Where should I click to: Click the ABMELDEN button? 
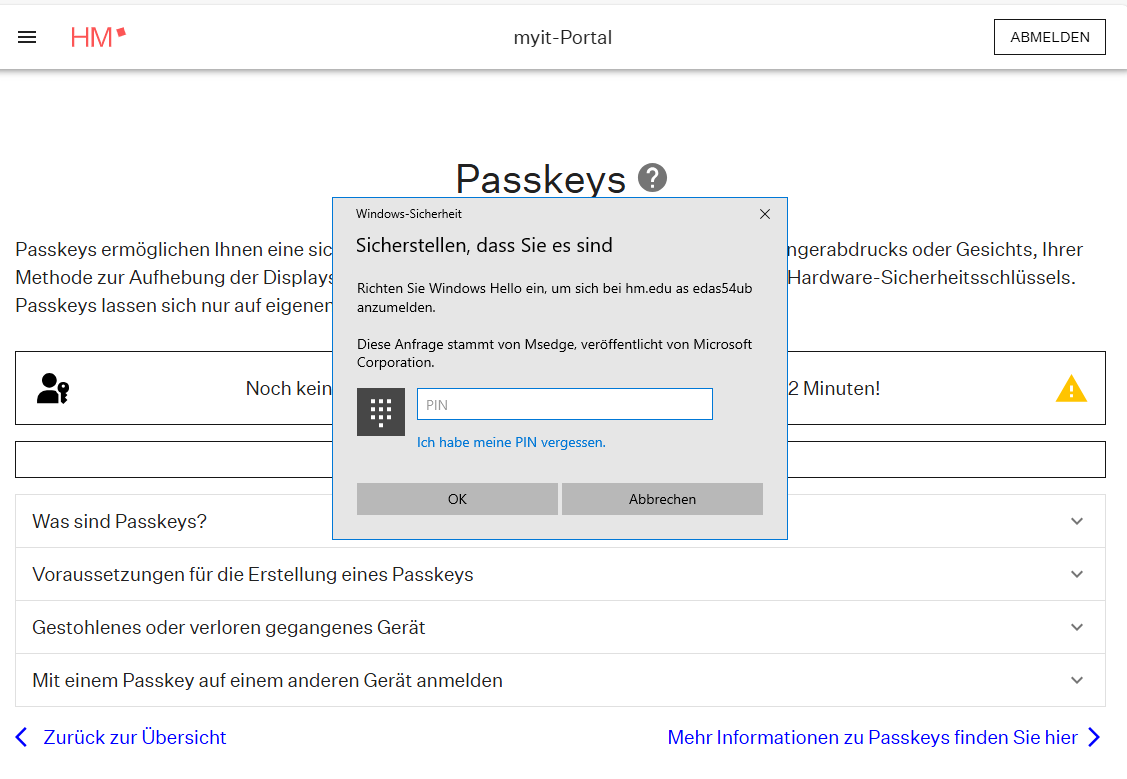(x=1049, y=37)
